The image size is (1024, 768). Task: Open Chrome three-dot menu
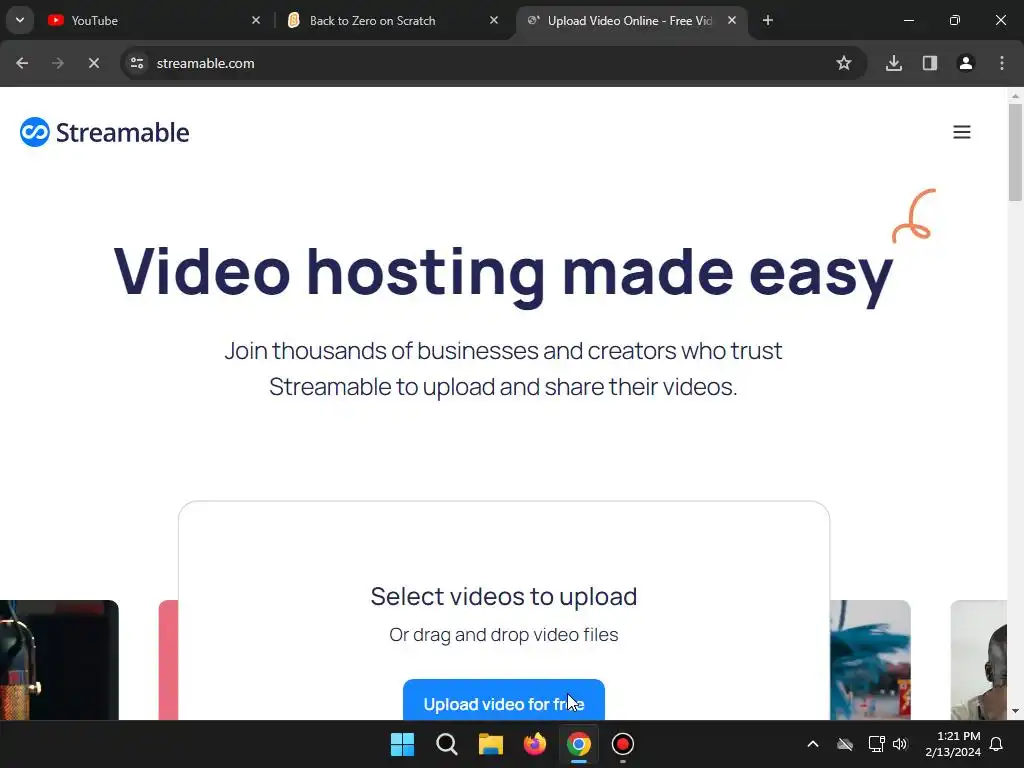1002,63
